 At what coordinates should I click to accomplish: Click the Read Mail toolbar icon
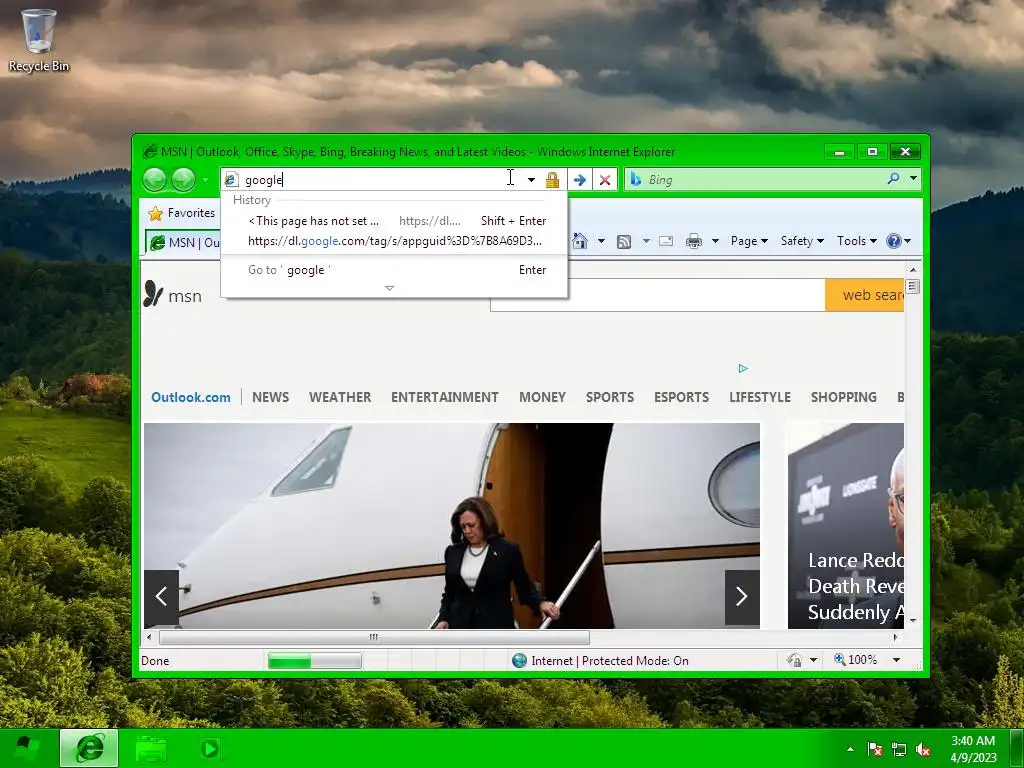pos(666,241)
